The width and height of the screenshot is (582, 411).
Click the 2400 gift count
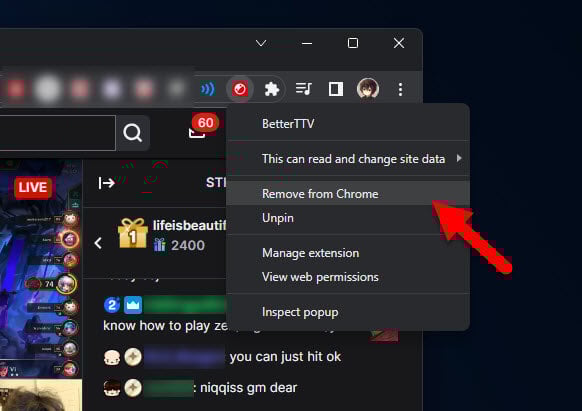click(x=188, y=245)
